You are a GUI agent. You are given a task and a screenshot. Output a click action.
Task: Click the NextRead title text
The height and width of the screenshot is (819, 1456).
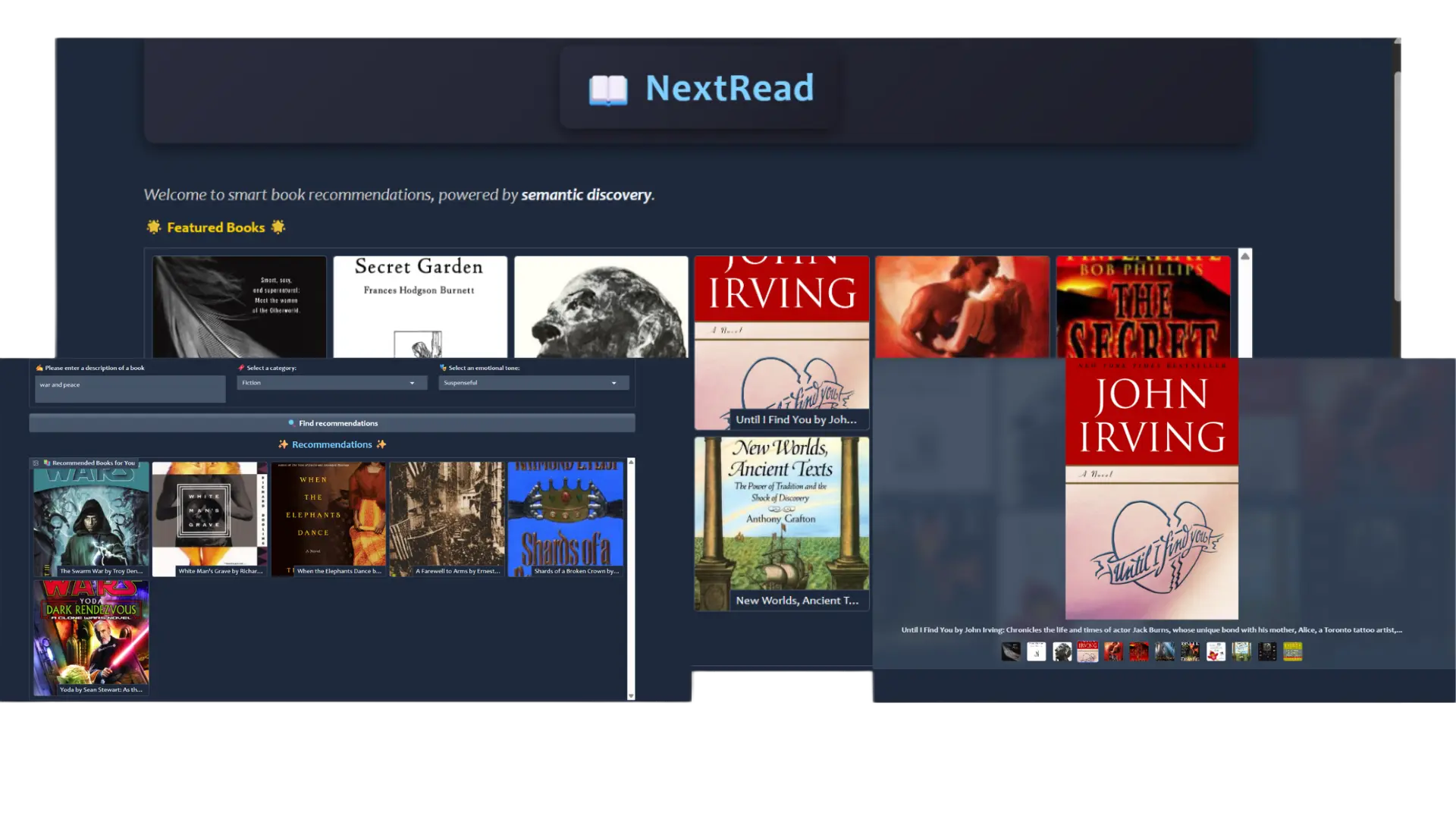coord(730,88)
